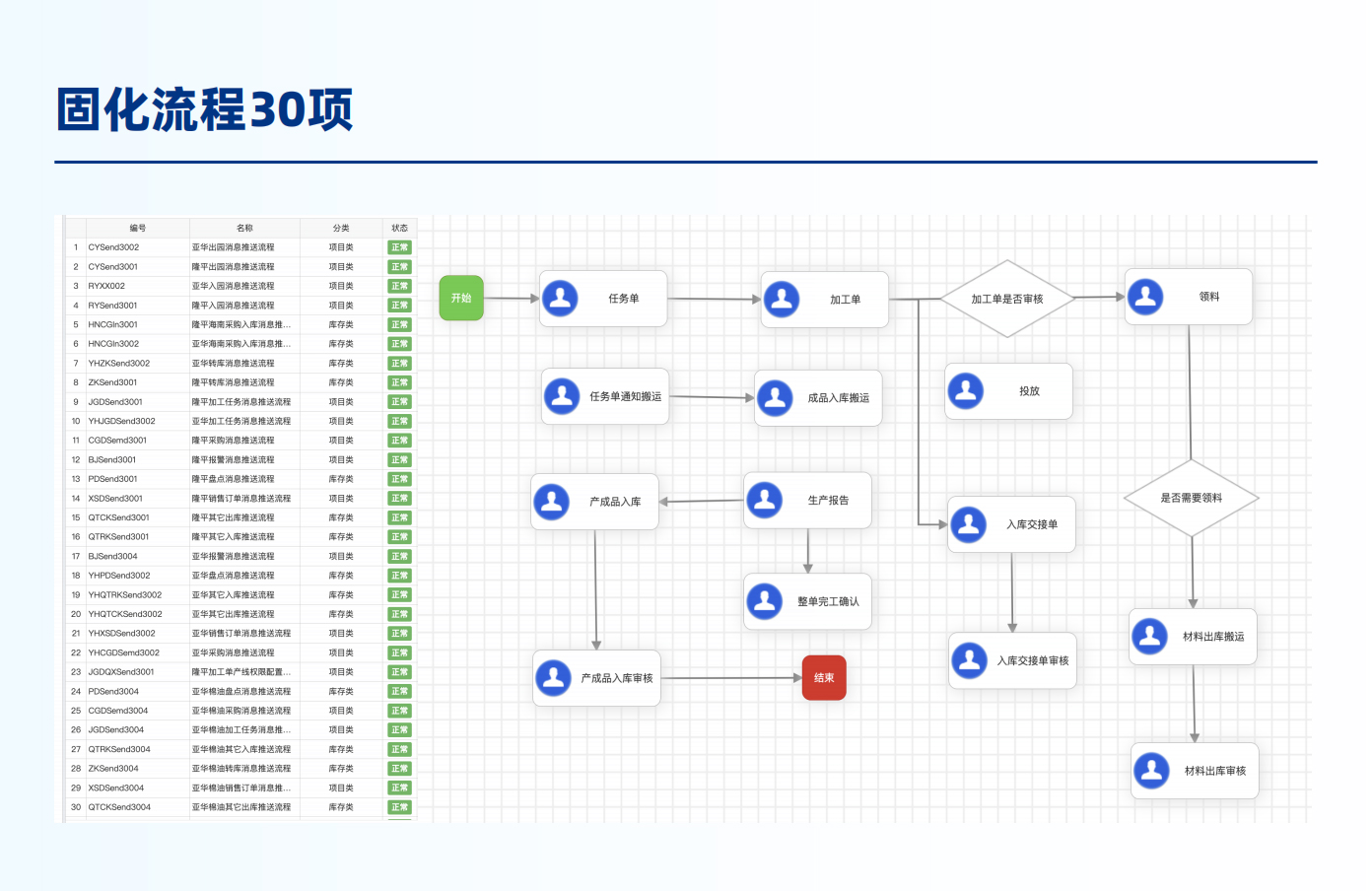Select the 是否需要领料 decision diamond
Screen dimensions: 1372x891
[1192, 498]
